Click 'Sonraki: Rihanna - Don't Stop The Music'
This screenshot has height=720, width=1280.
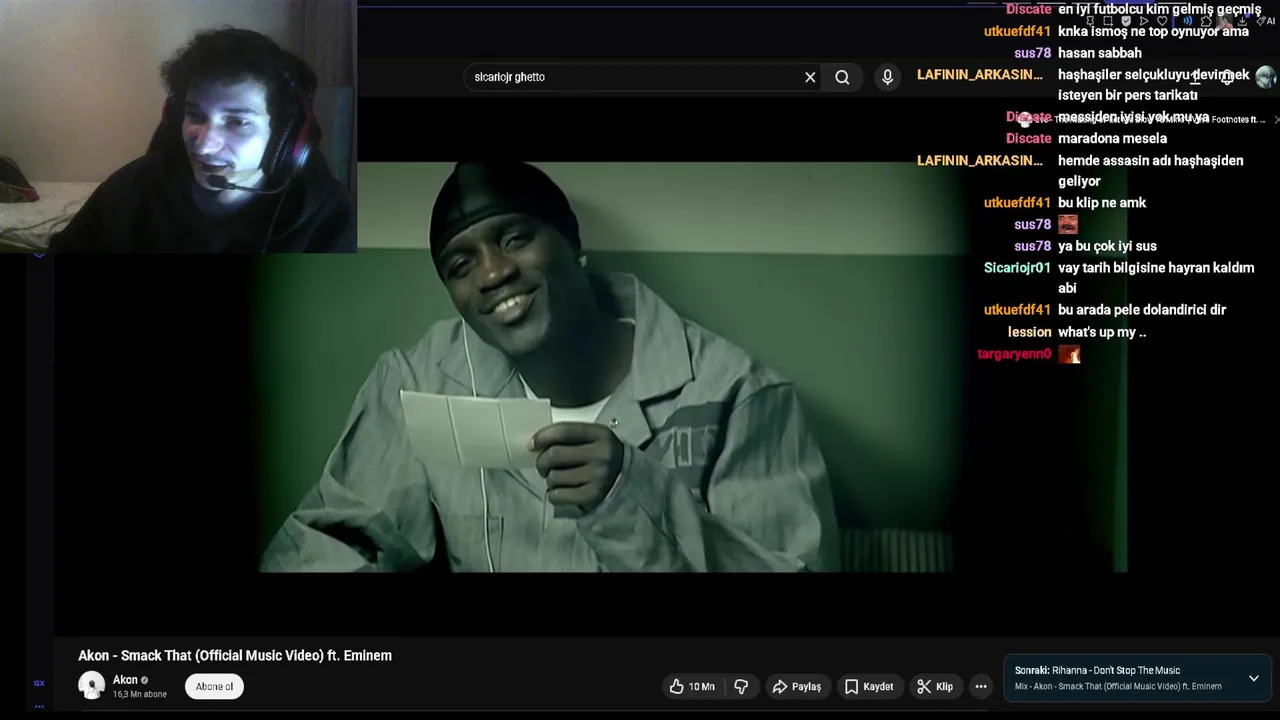1097,670
